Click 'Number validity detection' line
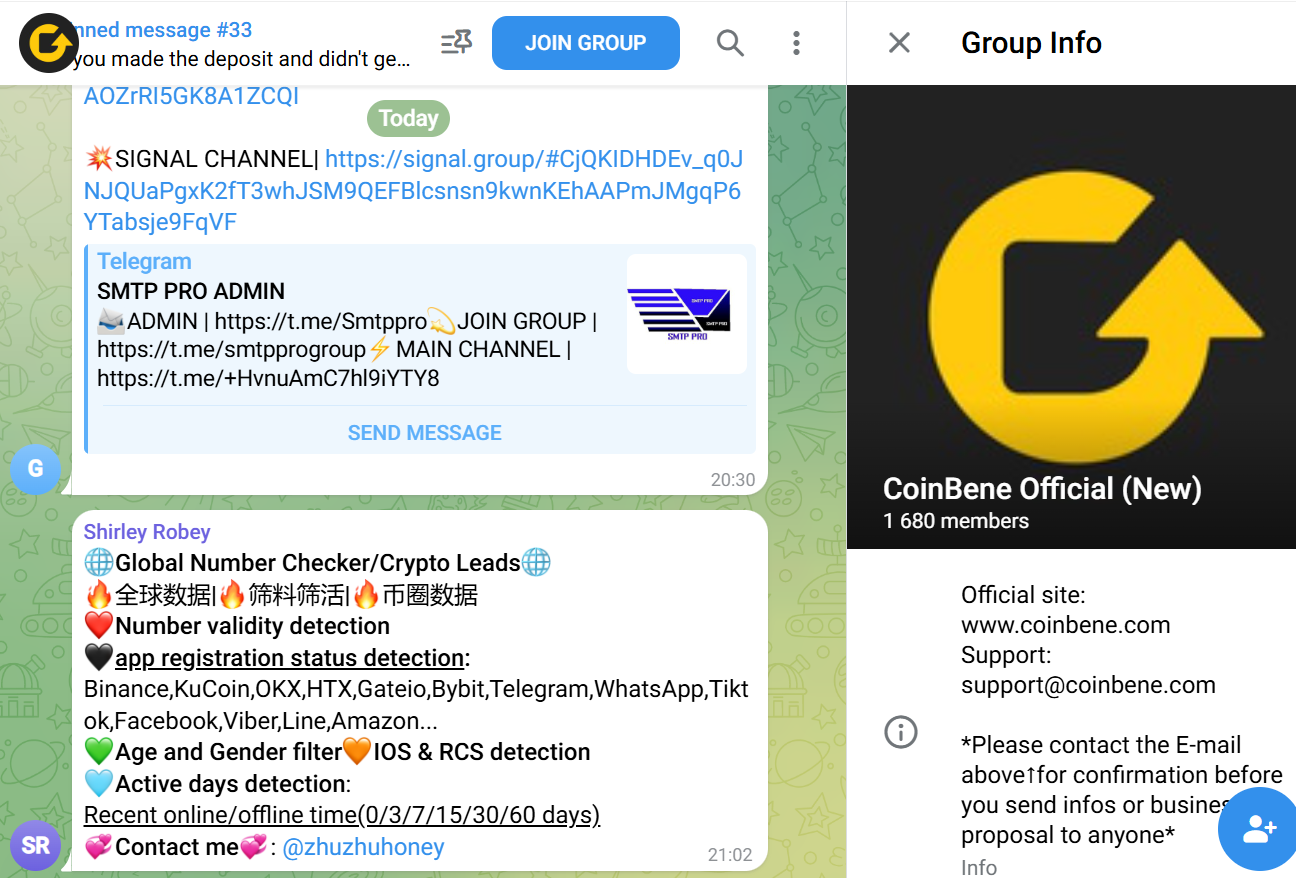 coord(253,626)
